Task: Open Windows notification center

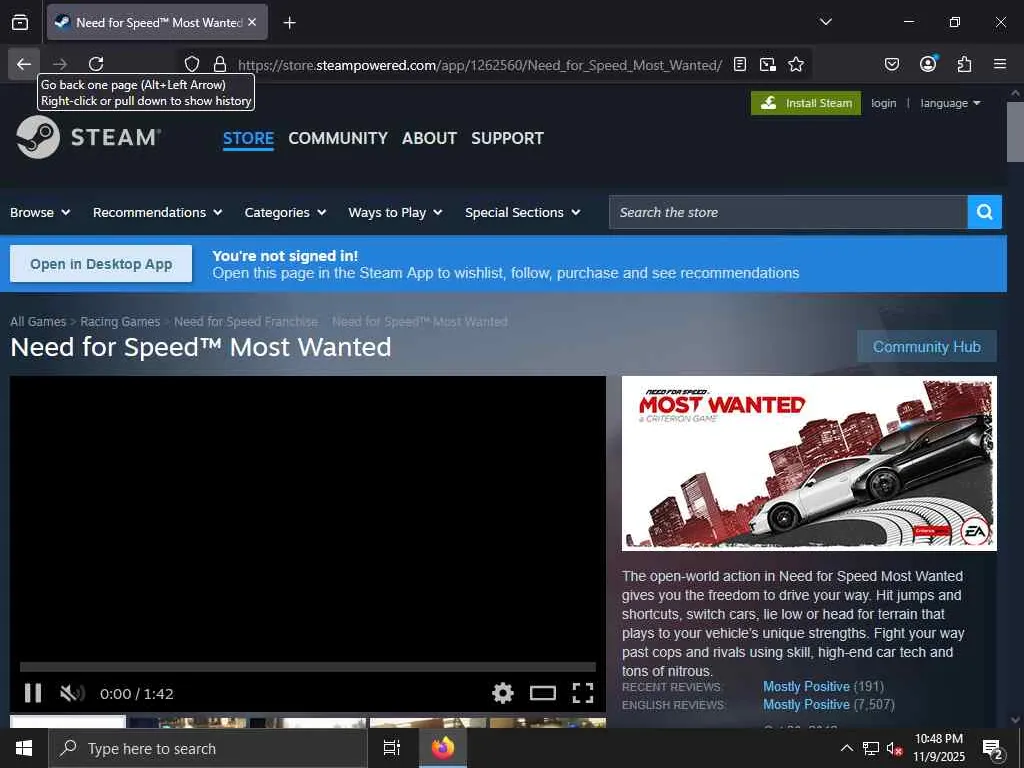Action: pyautogui.click(x=993, y=748)
